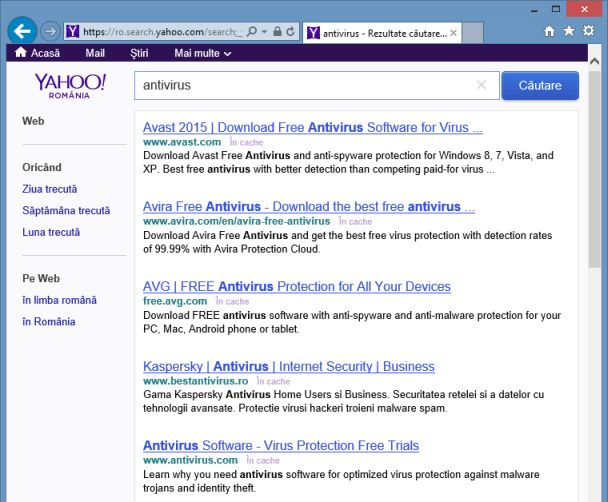This screenshot has height=502, width=608.
Task: Open În cache link for bestantivirus.ro
Action: [x=273, y=381]
